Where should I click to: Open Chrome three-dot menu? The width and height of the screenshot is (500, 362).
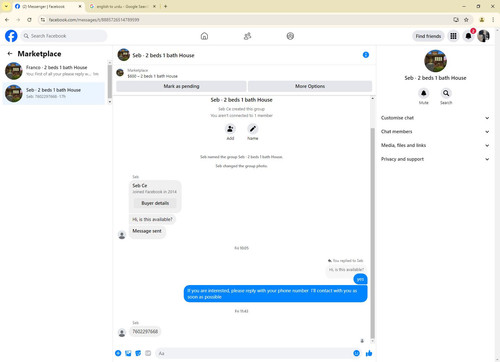click(x=493, y=20)
